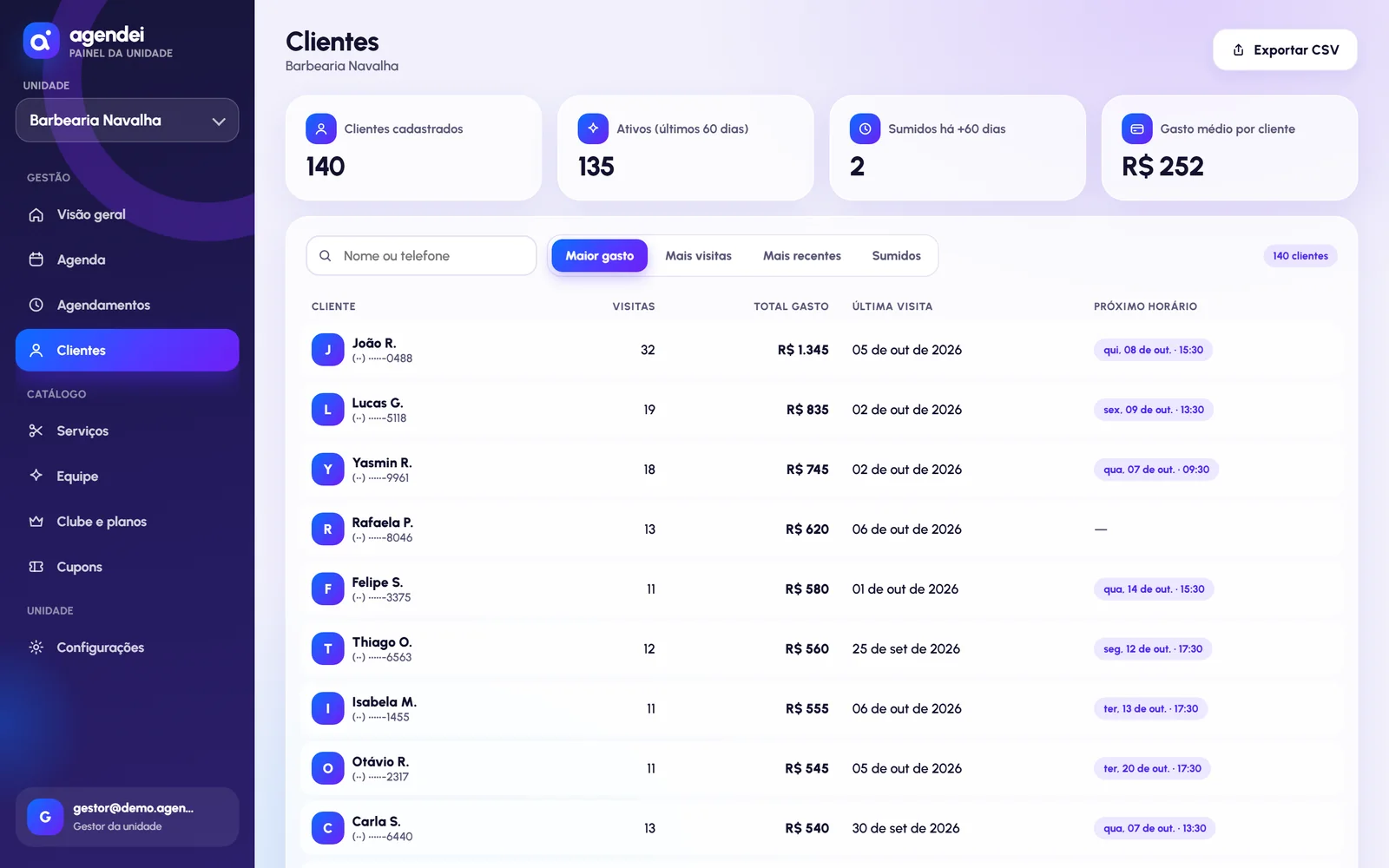
Task: Click the Gasto médio card icon
Action: coord(1137,128)
